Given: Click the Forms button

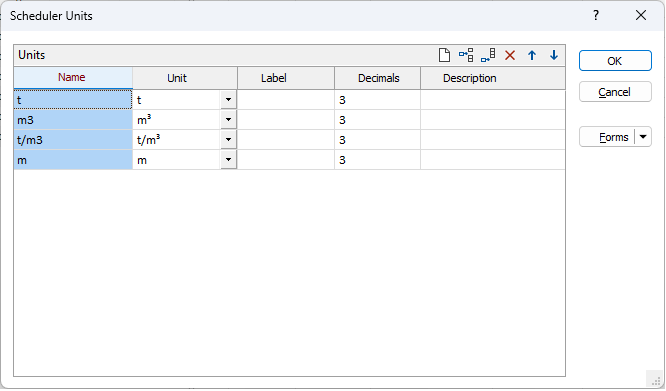Looking at the screenshot, I should coord(607,137).
